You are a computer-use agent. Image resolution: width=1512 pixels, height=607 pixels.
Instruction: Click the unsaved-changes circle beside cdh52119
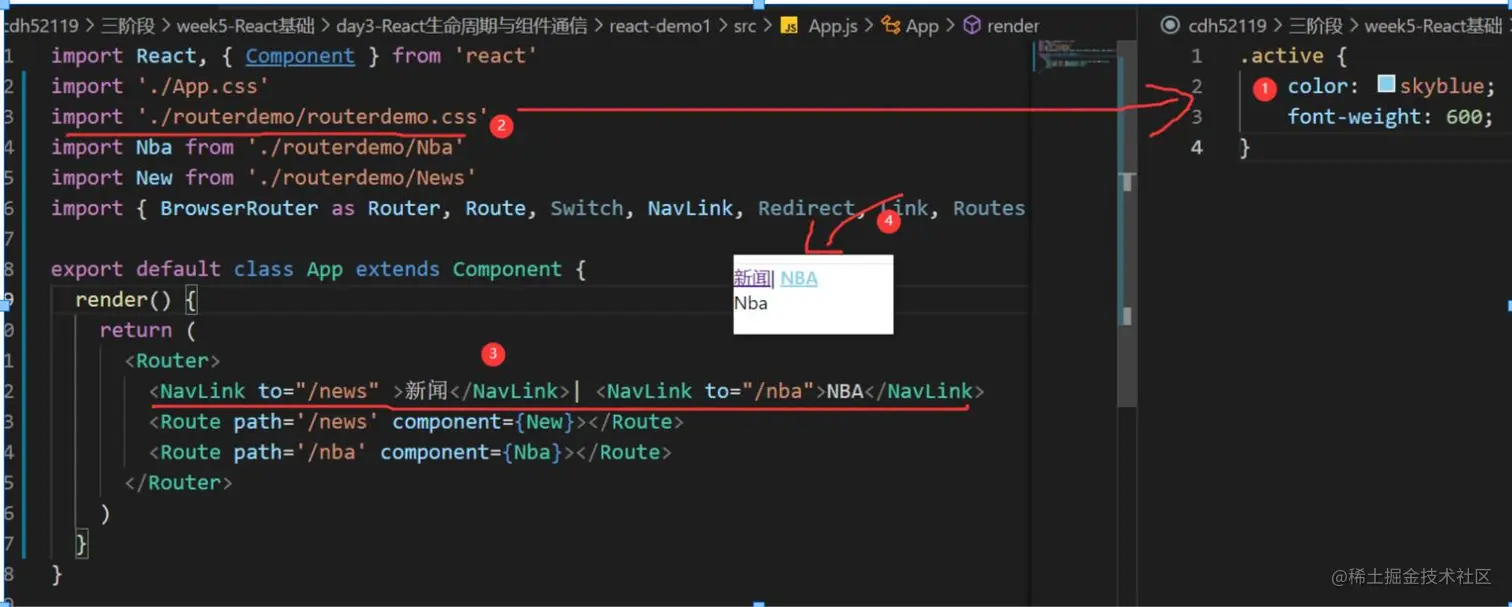click(1172, 25)
